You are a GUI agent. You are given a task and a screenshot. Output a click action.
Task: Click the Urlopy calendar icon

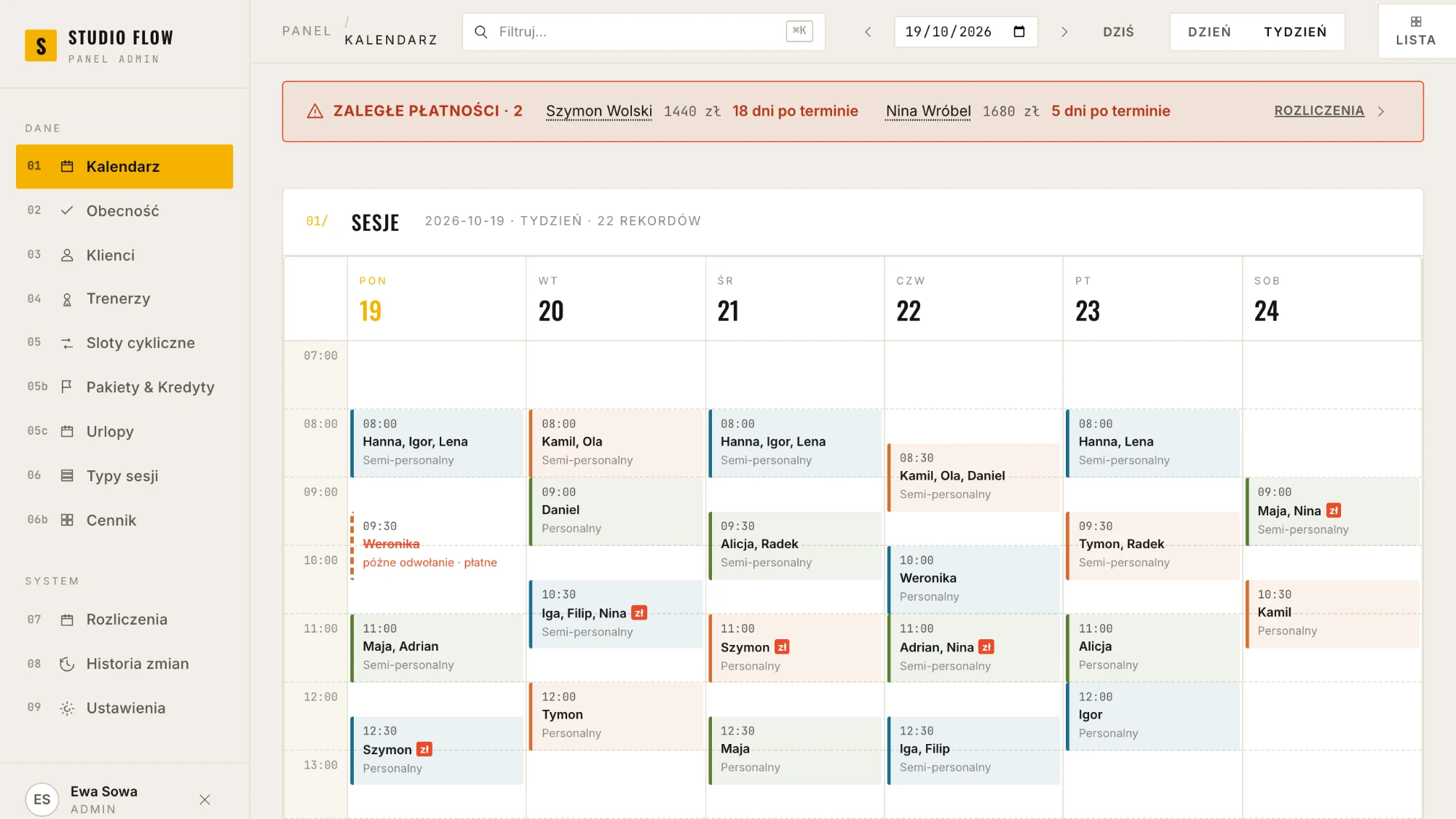tap(67, 432)
